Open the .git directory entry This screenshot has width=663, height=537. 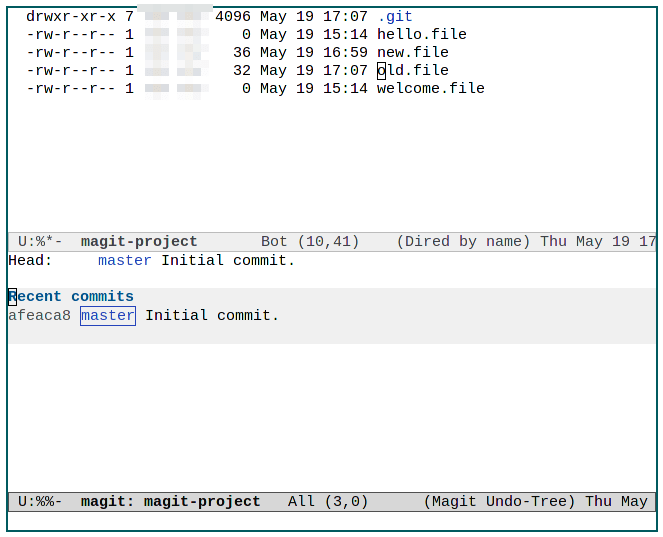click(x=395, y=16)
